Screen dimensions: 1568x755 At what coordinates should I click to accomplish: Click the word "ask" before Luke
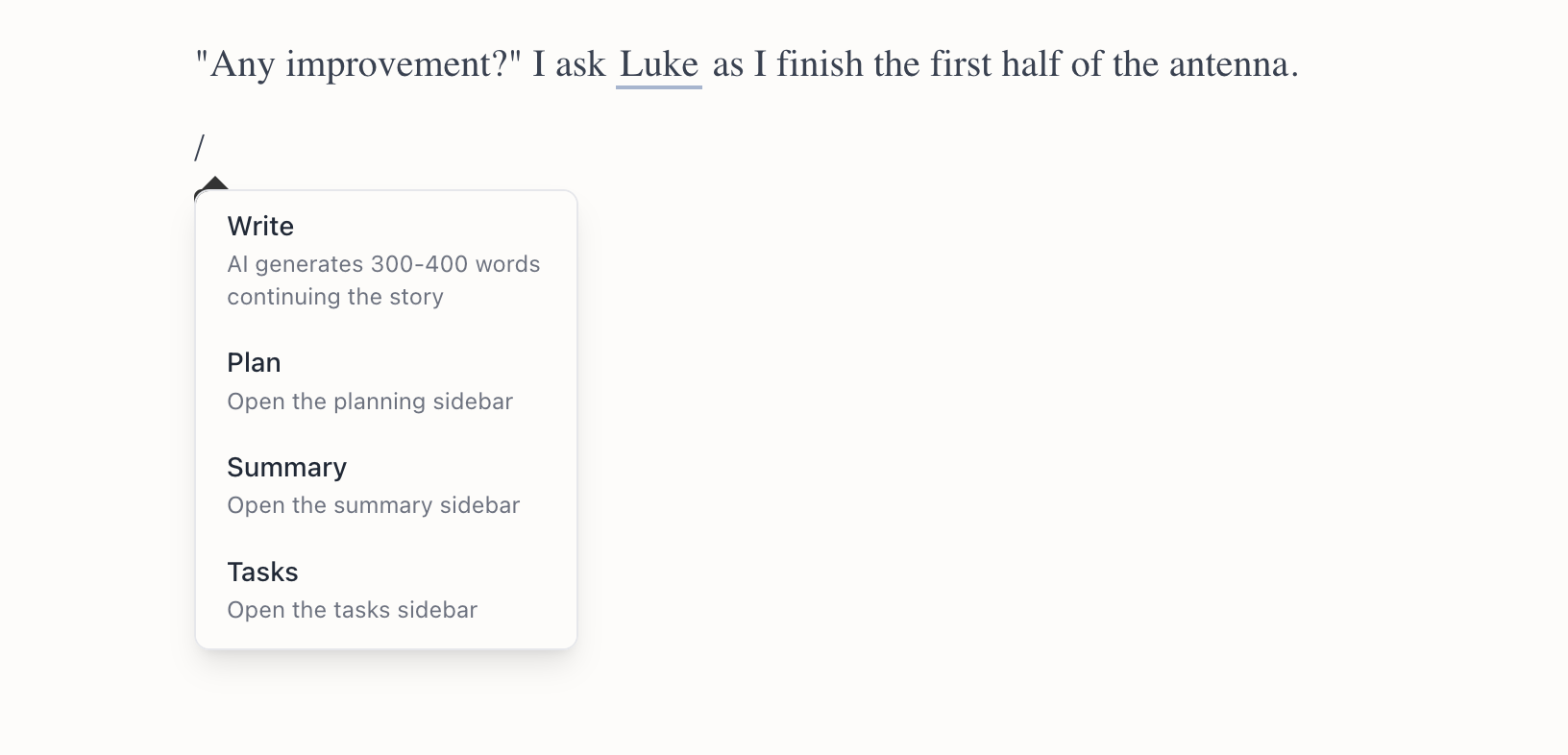click(580, 64)
